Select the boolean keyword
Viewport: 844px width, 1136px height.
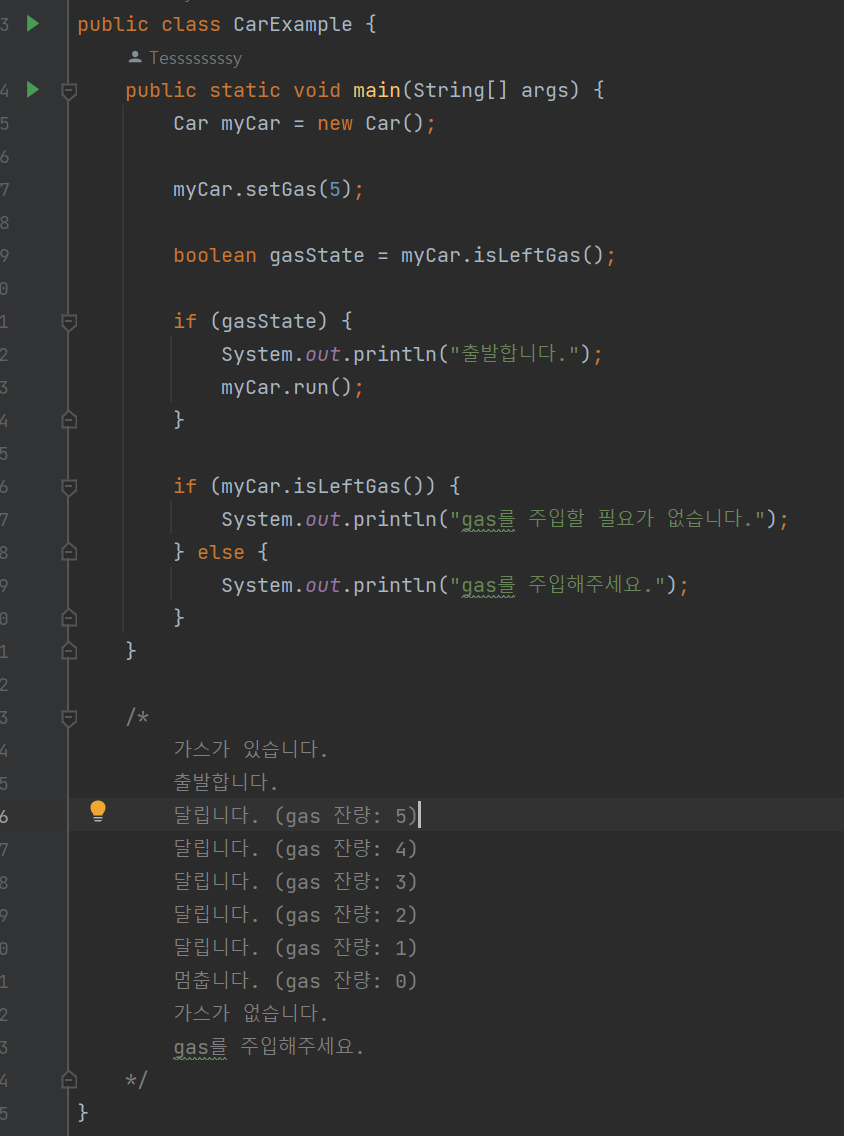pyautogui.click(x=213, y=255)
